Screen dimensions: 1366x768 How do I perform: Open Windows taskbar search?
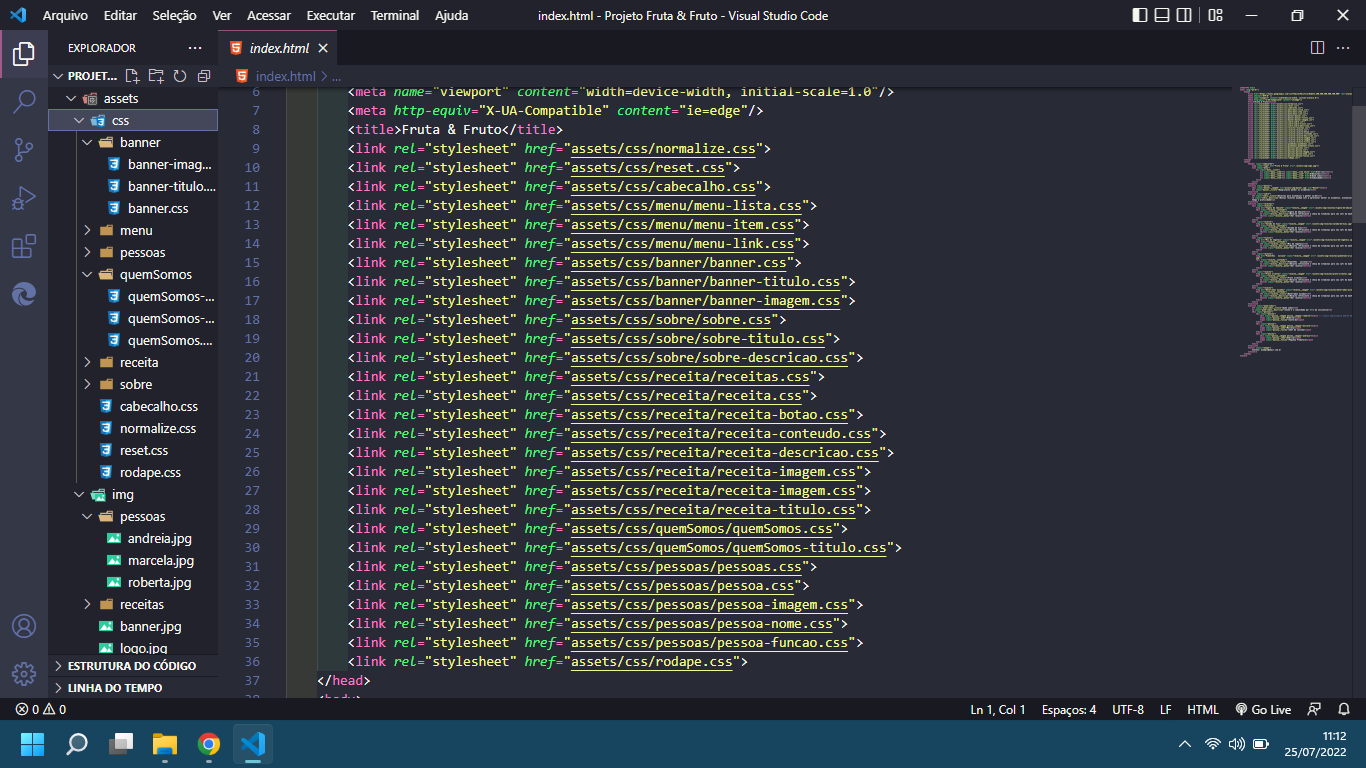77,744
